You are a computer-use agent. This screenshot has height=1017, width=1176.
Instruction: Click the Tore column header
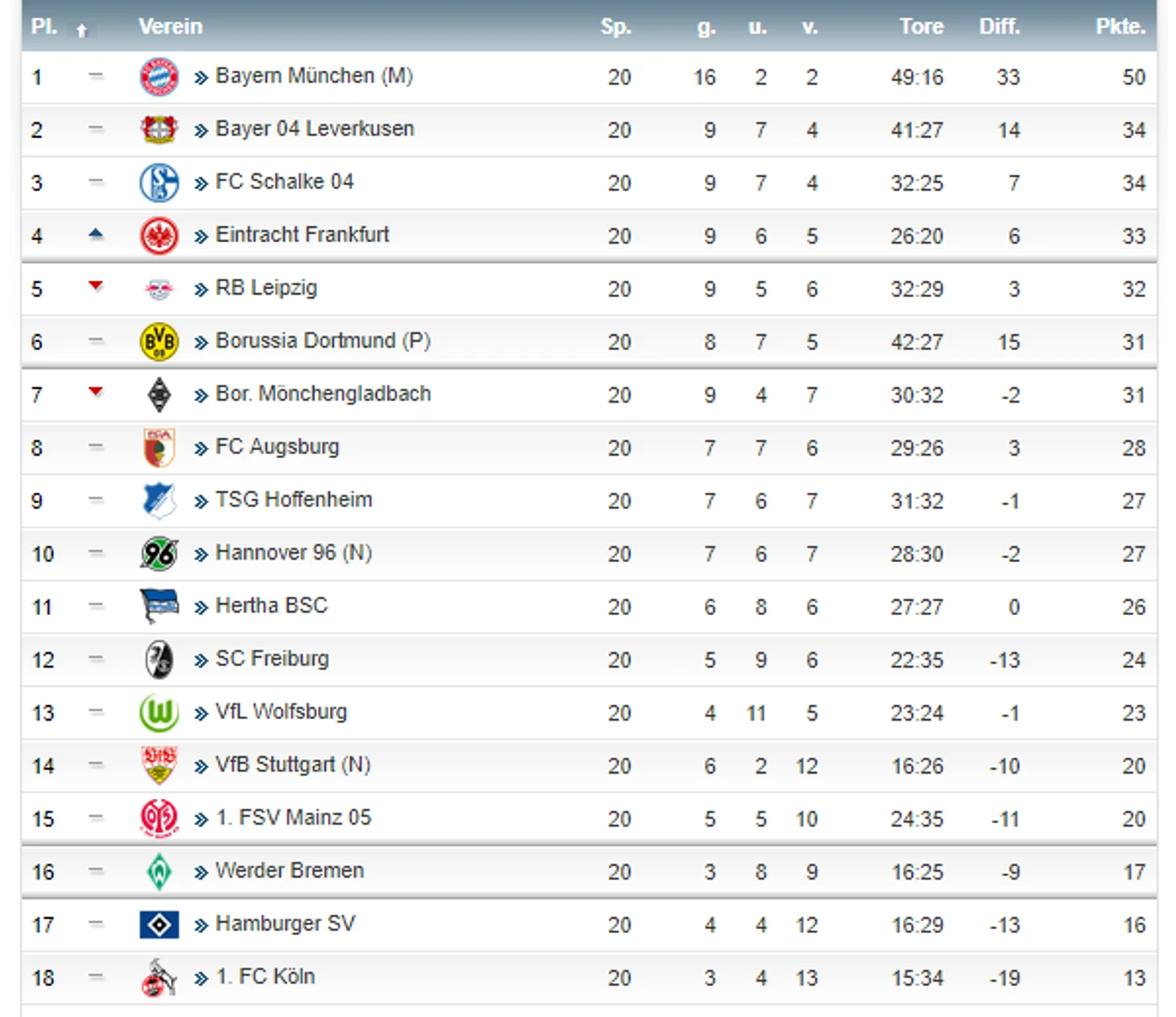[x=921, y=27]
